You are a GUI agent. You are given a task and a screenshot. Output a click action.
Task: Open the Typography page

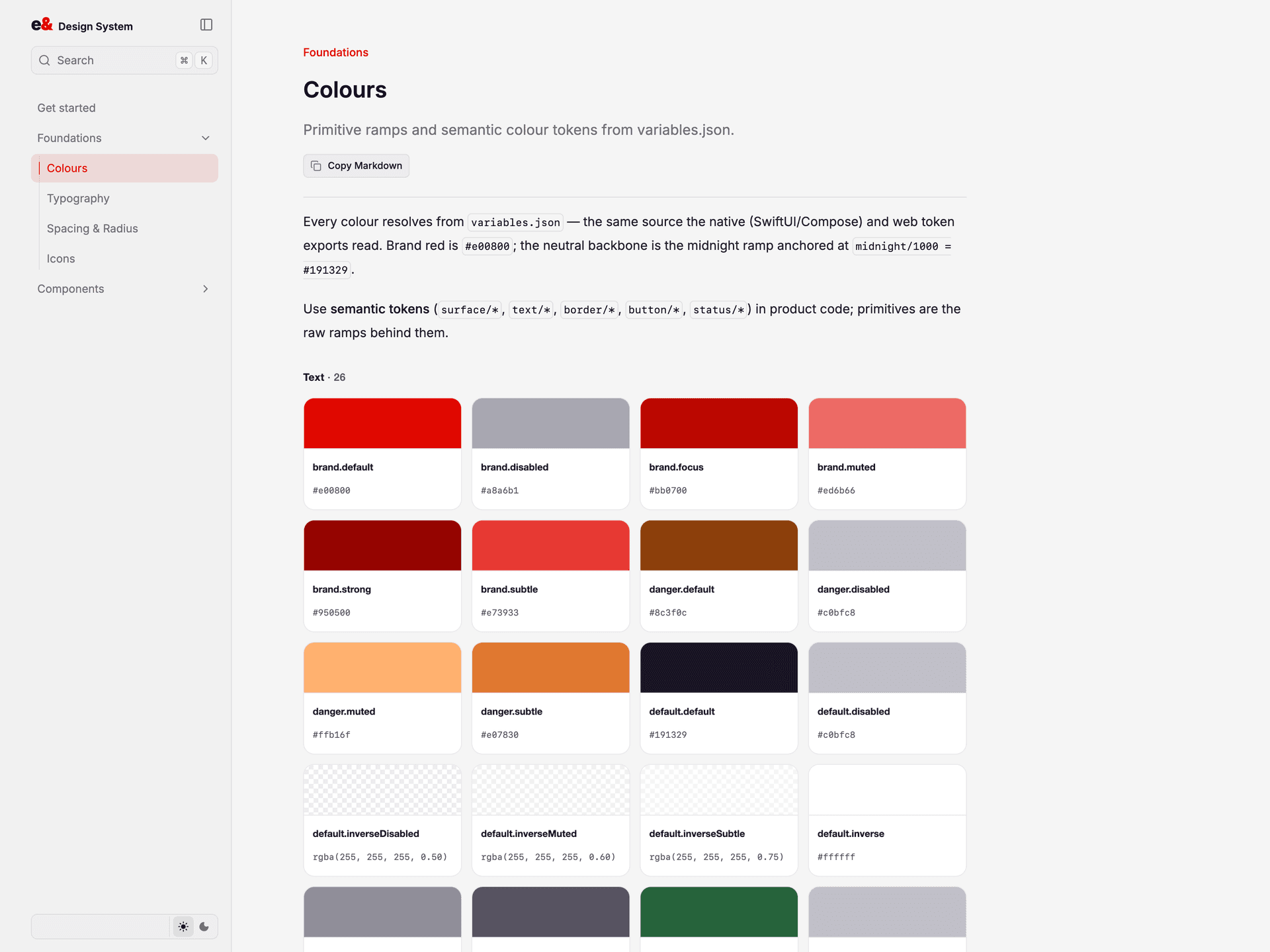click(x=78, y=198)
